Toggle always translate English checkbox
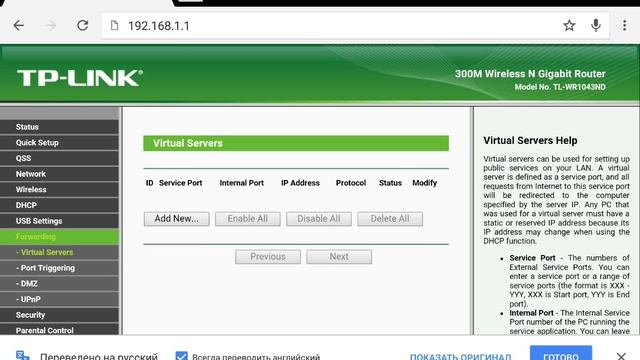This screenshot has height=360, width=640. (182, 356)
